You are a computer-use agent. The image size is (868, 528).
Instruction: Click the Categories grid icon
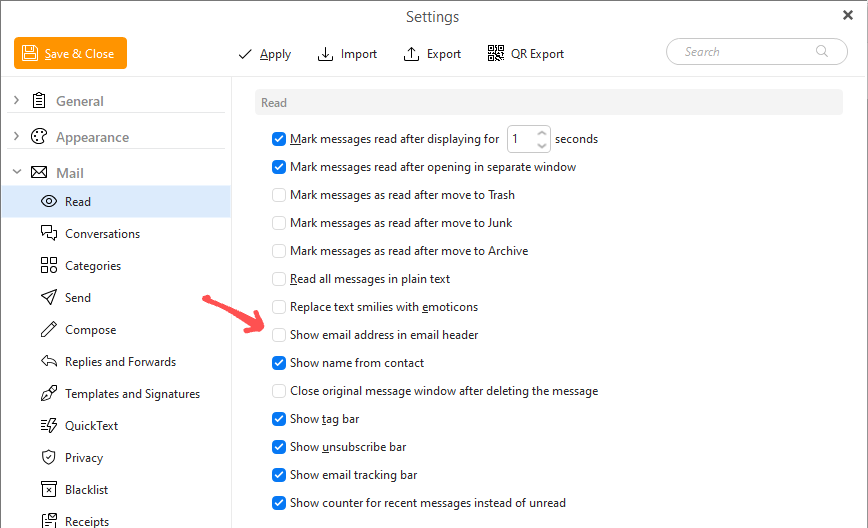[49, 265]
